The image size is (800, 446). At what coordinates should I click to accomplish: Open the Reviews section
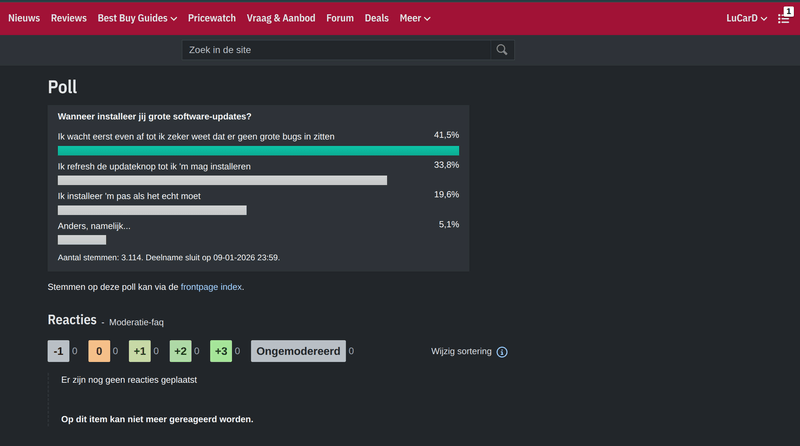click(x=69, y=18)
